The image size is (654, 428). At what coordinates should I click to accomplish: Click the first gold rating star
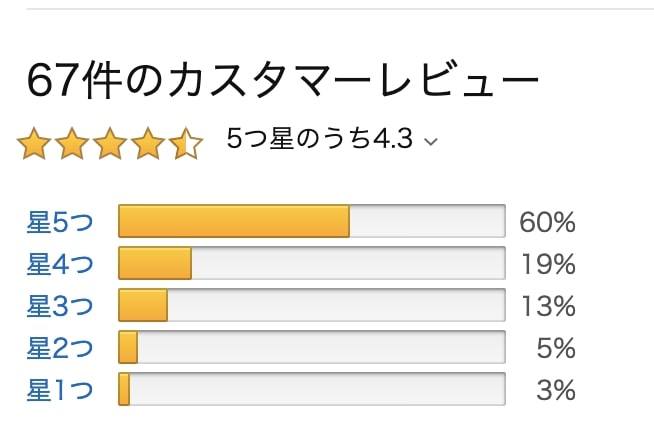[34, 144]
